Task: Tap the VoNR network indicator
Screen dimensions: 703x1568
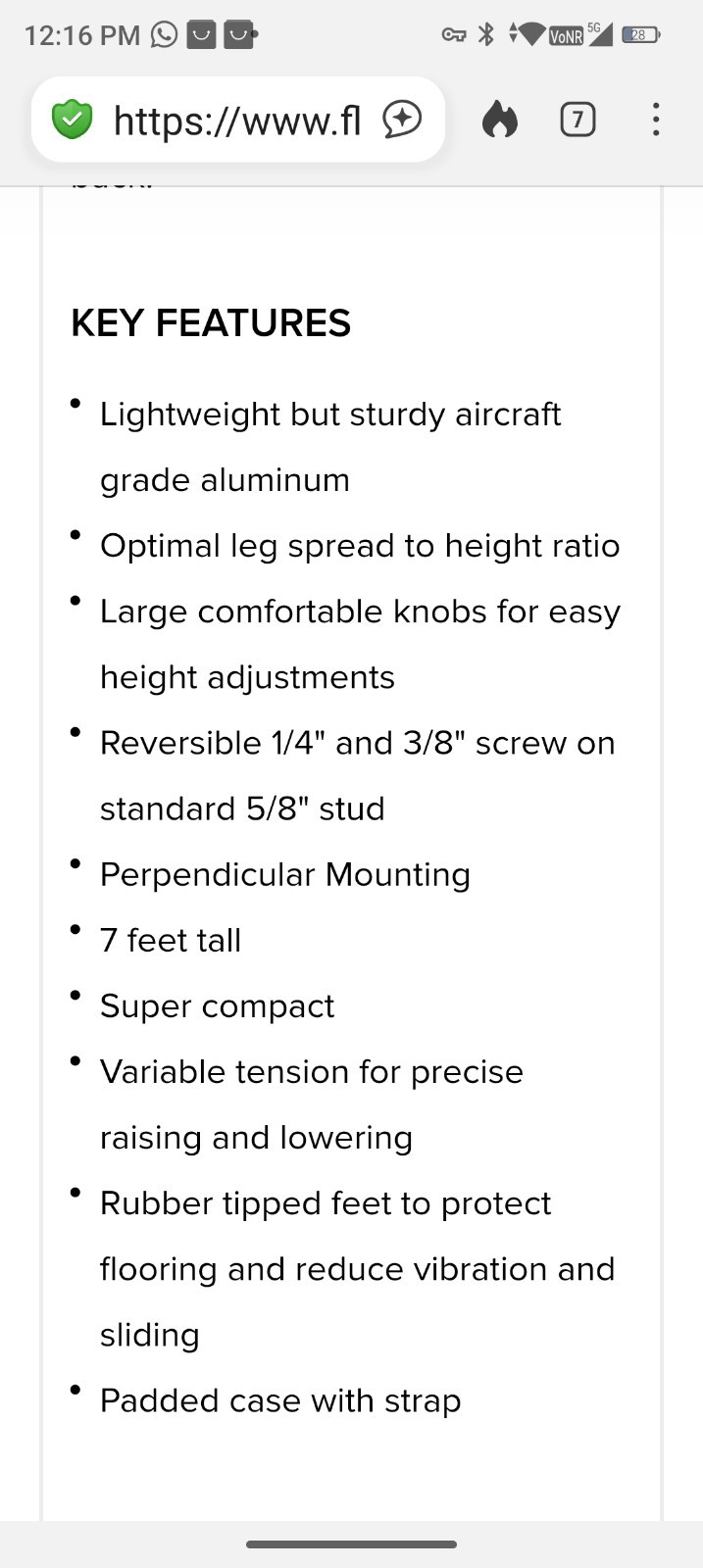Action: tap(566, 37)
